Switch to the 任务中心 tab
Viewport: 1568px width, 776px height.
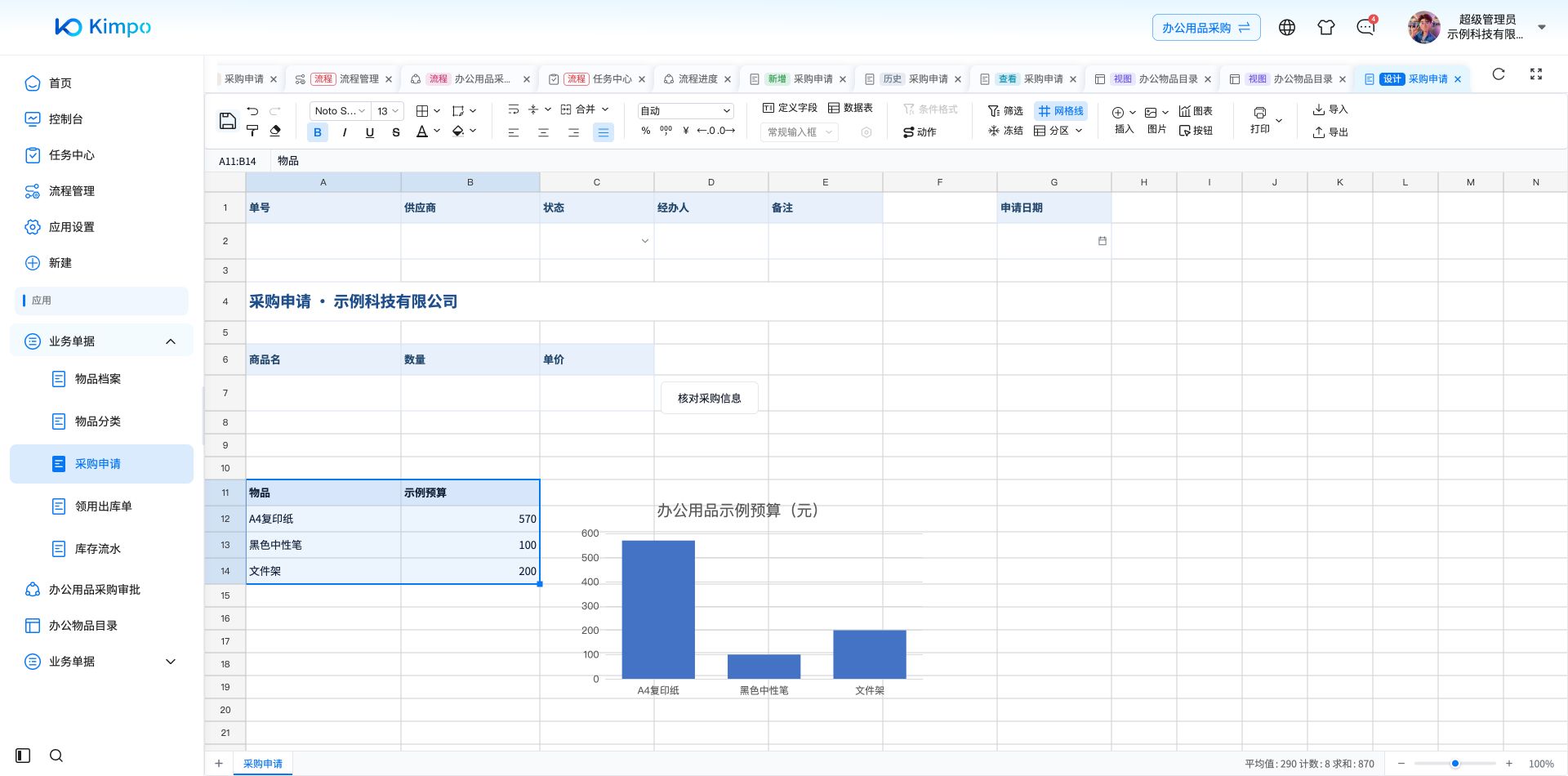[x=597, y=79]
